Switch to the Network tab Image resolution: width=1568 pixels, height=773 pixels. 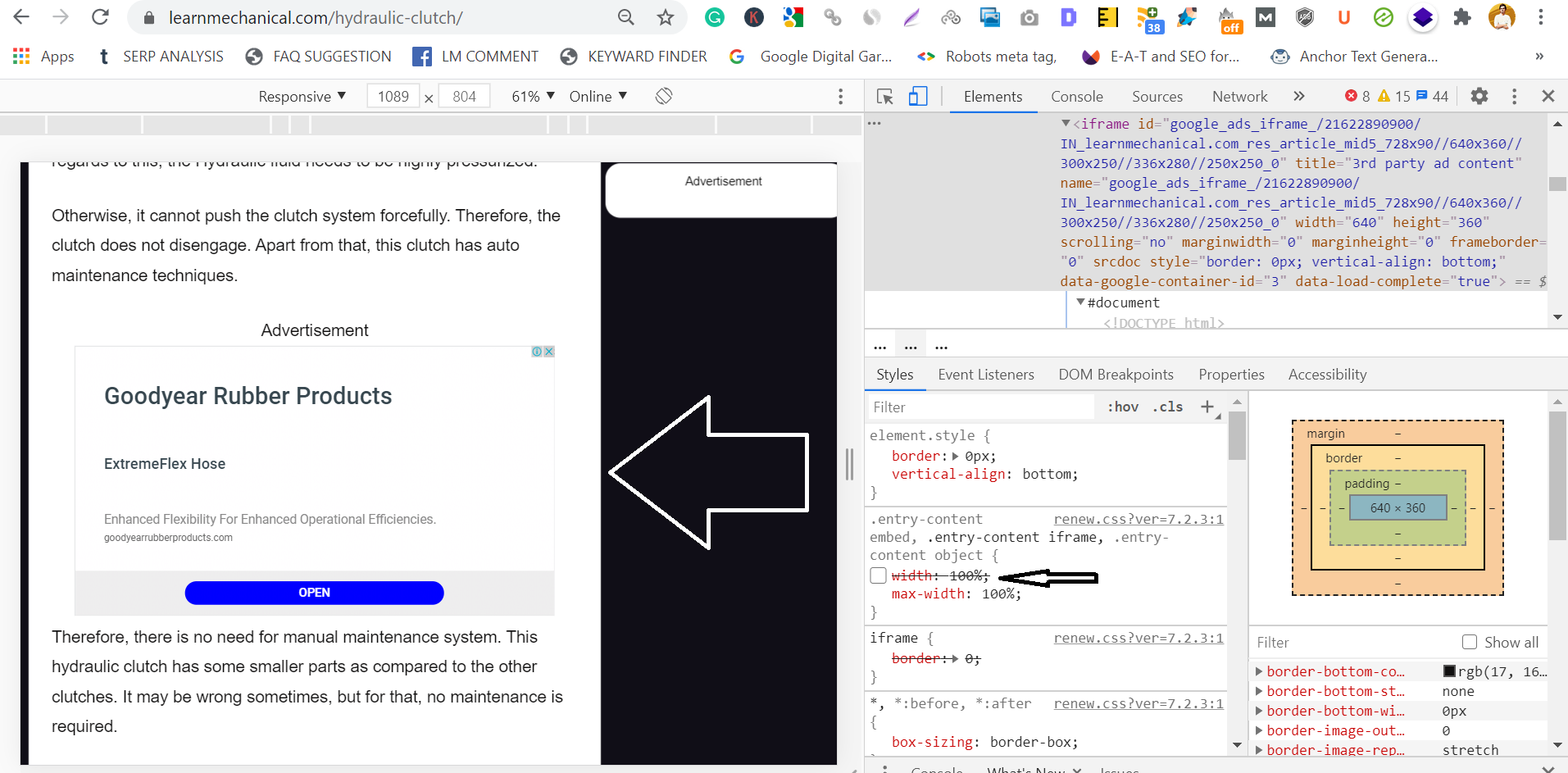pyautogui.click(x=1239, y=97)
